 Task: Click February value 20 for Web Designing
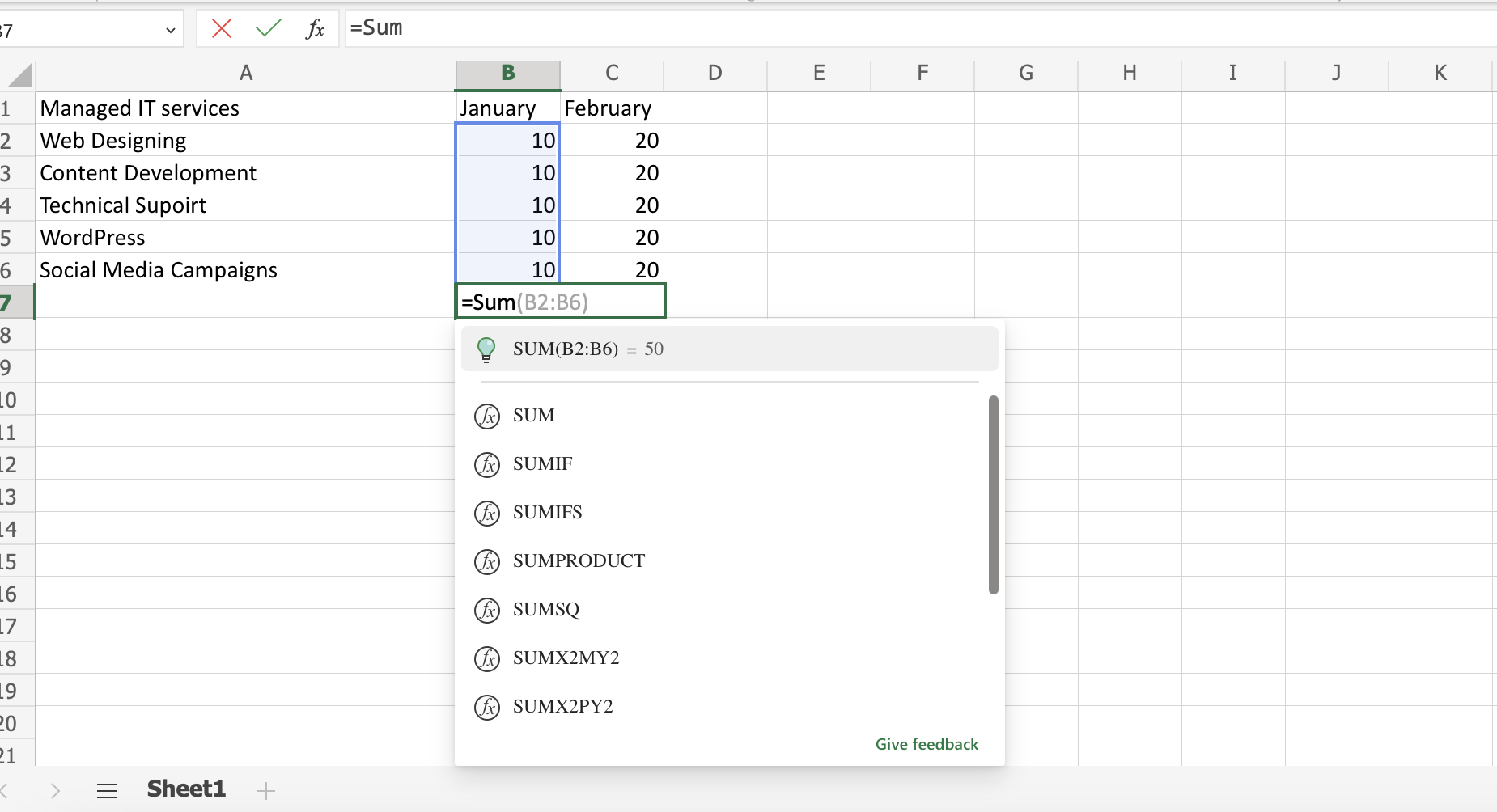coord(612,140)
